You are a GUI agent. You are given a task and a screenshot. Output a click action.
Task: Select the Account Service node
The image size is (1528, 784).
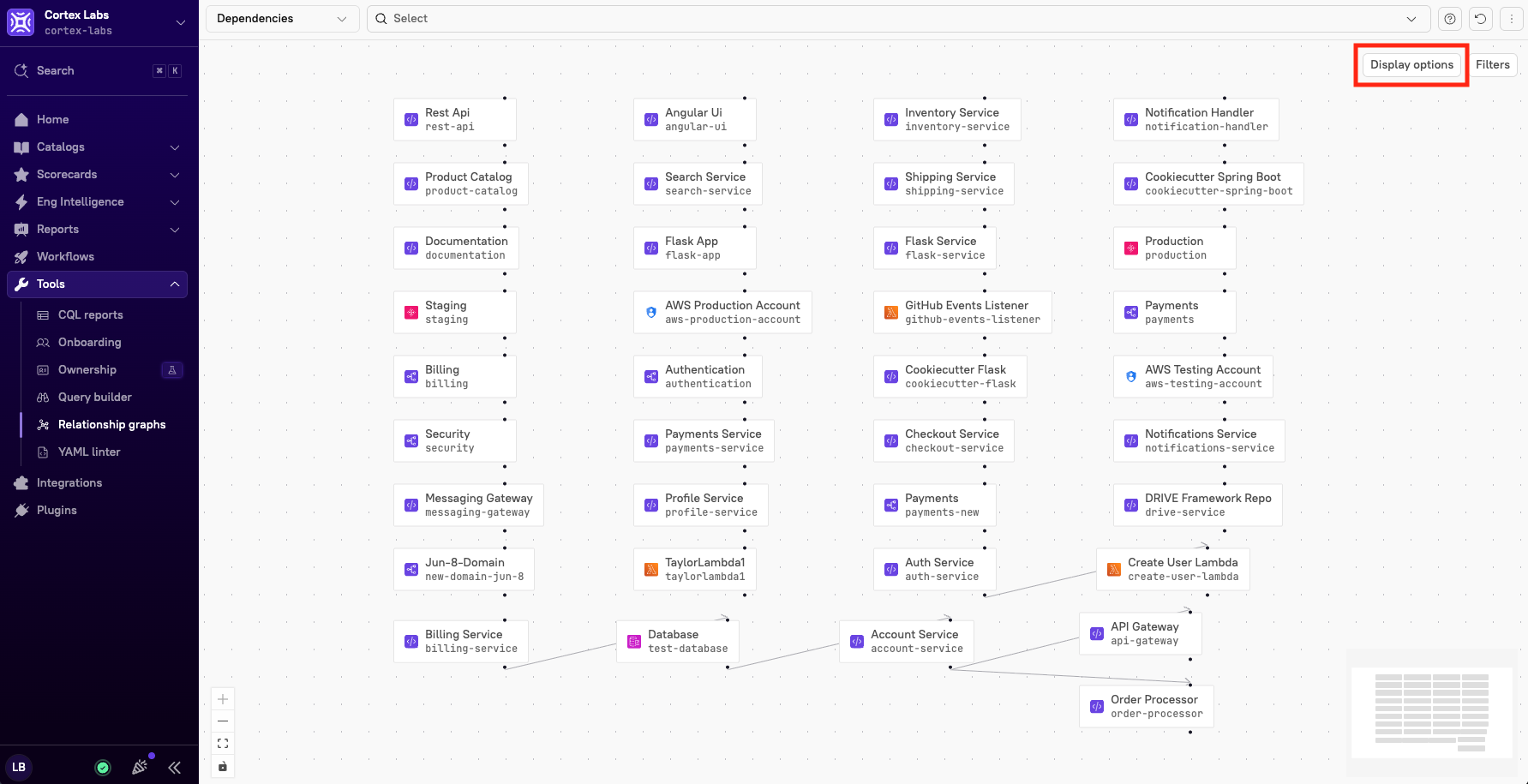coord(906,641)
